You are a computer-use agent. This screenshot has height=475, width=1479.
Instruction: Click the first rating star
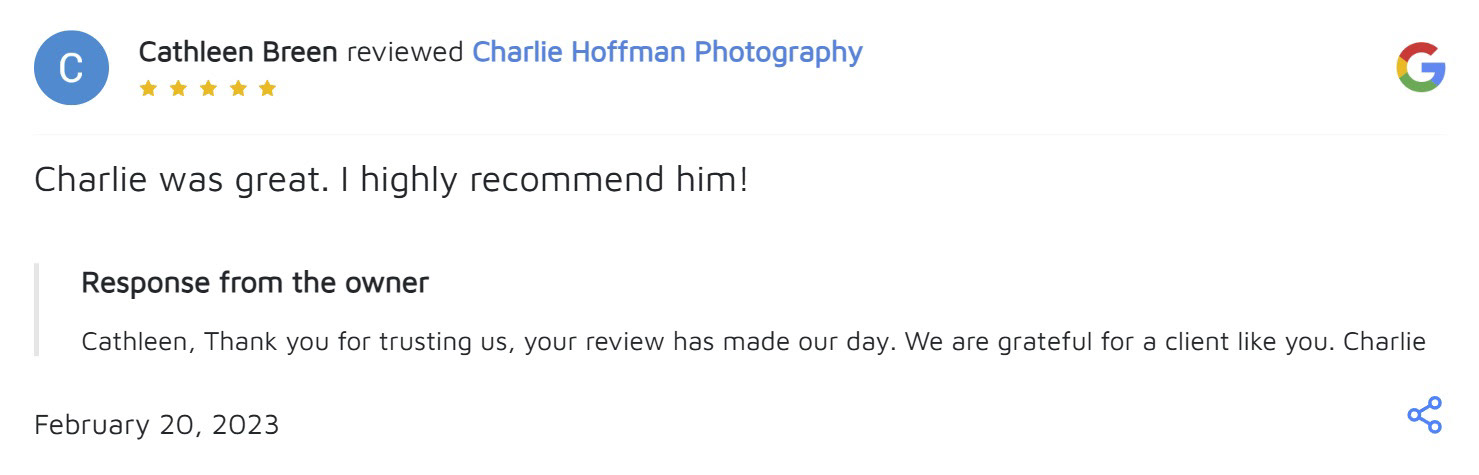click(148, 88)
